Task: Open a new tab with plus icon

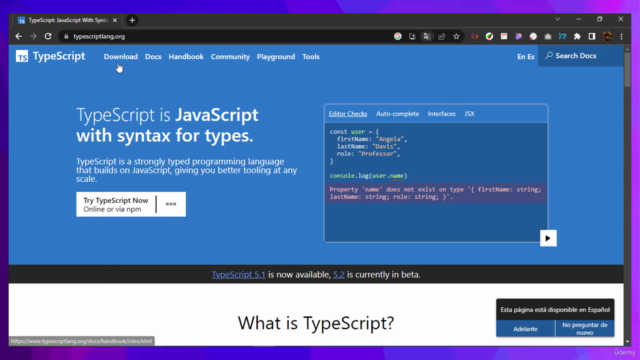Action: 132,20
